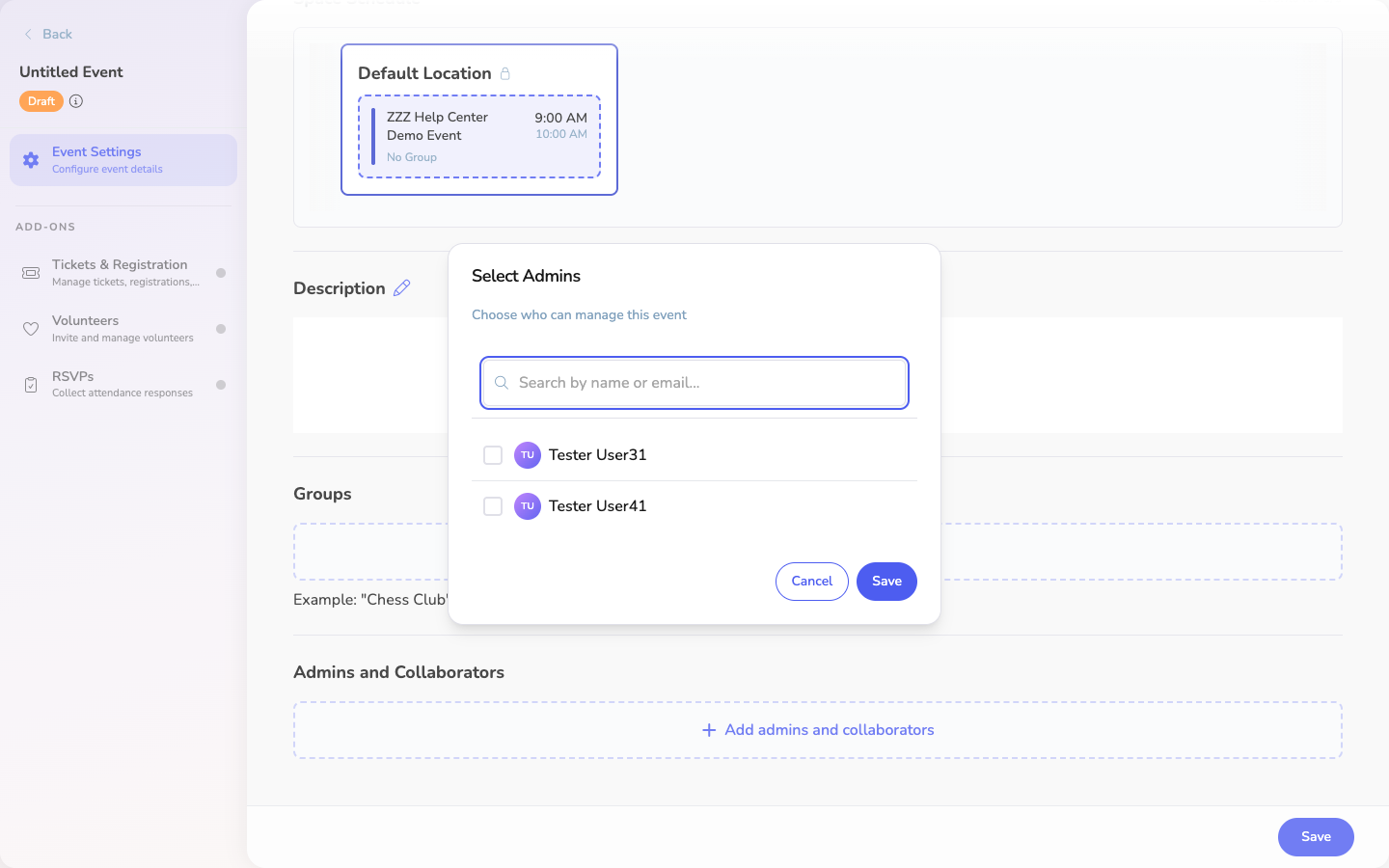Check the Tester User41 checkbox
The image size is (1389, 868).
coord(493,506)
